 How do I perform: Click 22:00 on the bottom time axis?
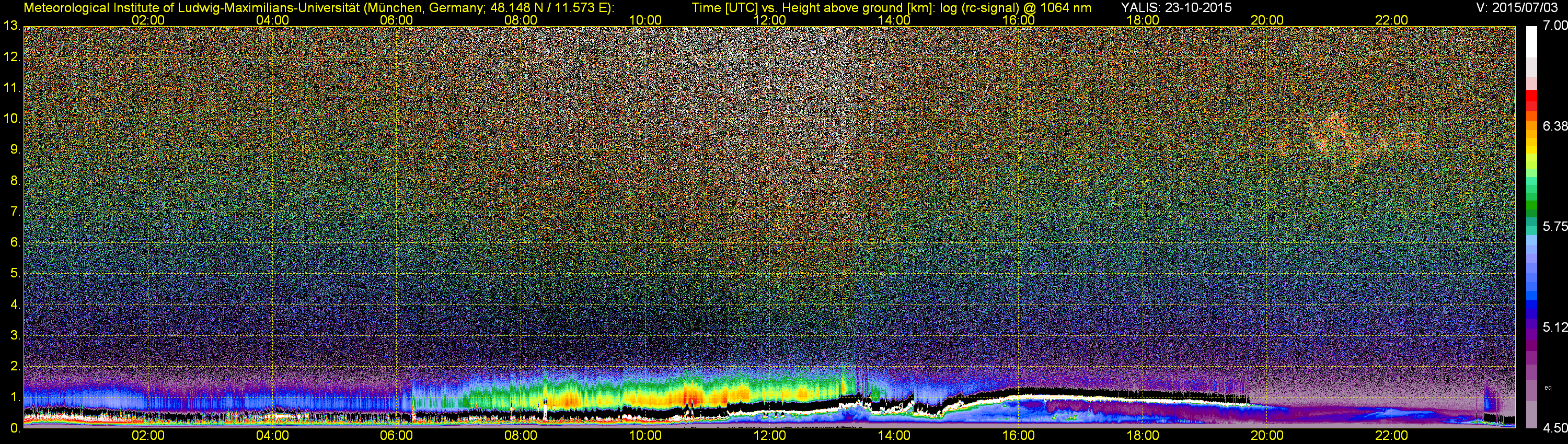[x=1391, y=436]
